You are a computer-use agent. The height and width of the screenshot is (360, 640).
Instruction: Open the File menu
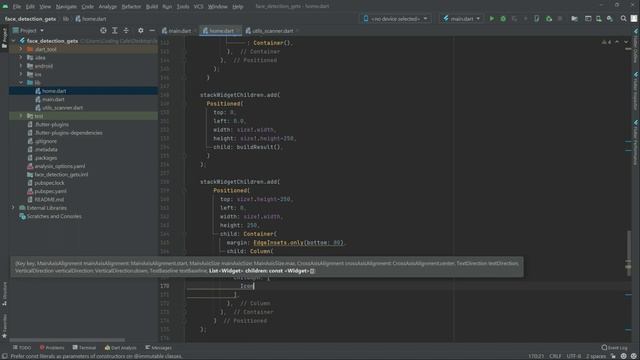pyautogui.click(x=17, y=7)
